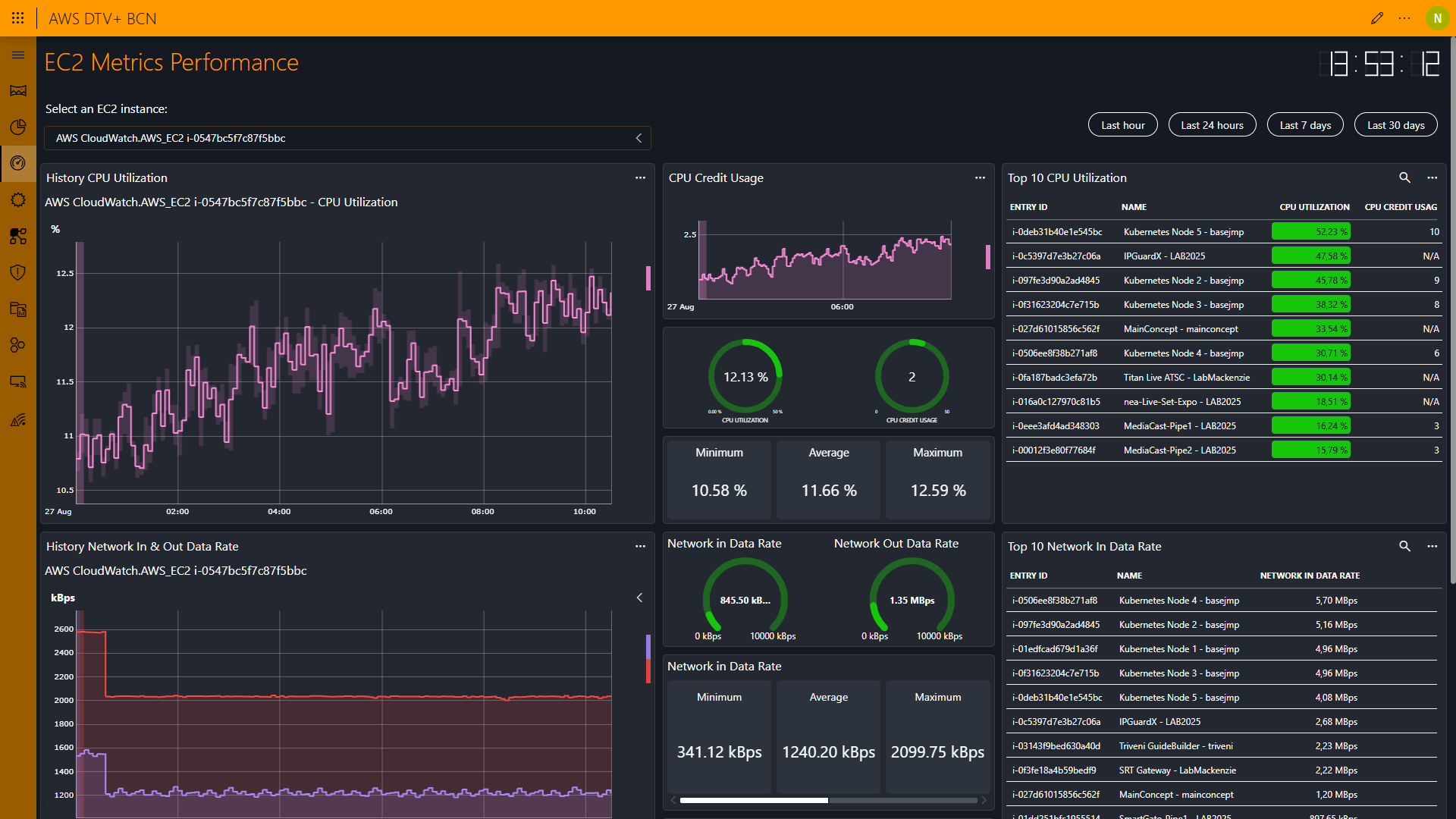Toggle the CPU chart purple legend swatch
Screen dimensions: 1456x819
click(x=648, y=278)
